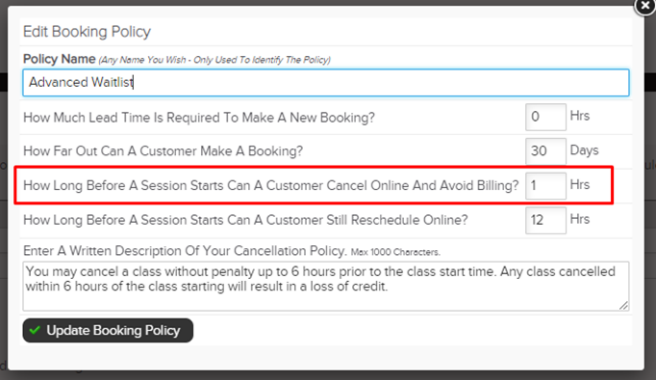The image size is (656, 380).
Task: Click the Days unit label
Action: 584,150
